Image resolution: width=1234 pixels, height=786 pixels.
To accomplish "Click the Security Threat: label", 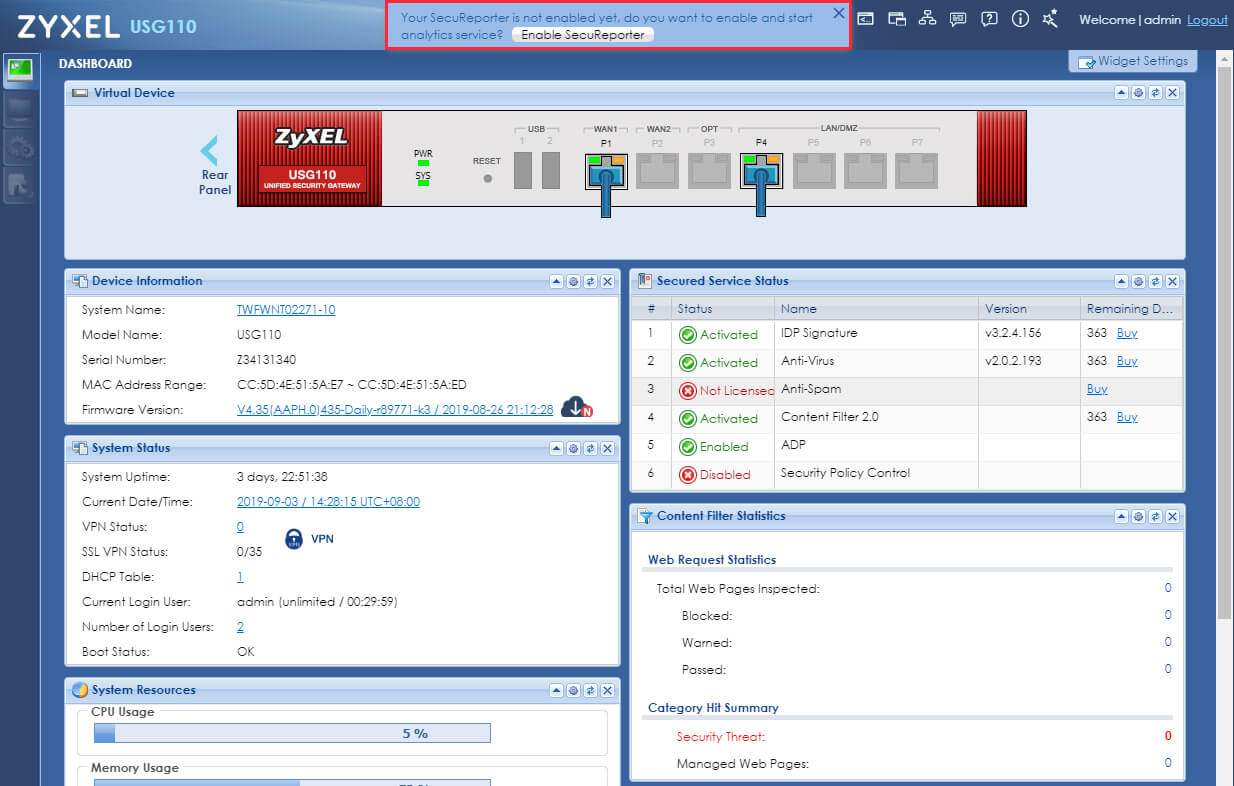I will coord(720,737).
